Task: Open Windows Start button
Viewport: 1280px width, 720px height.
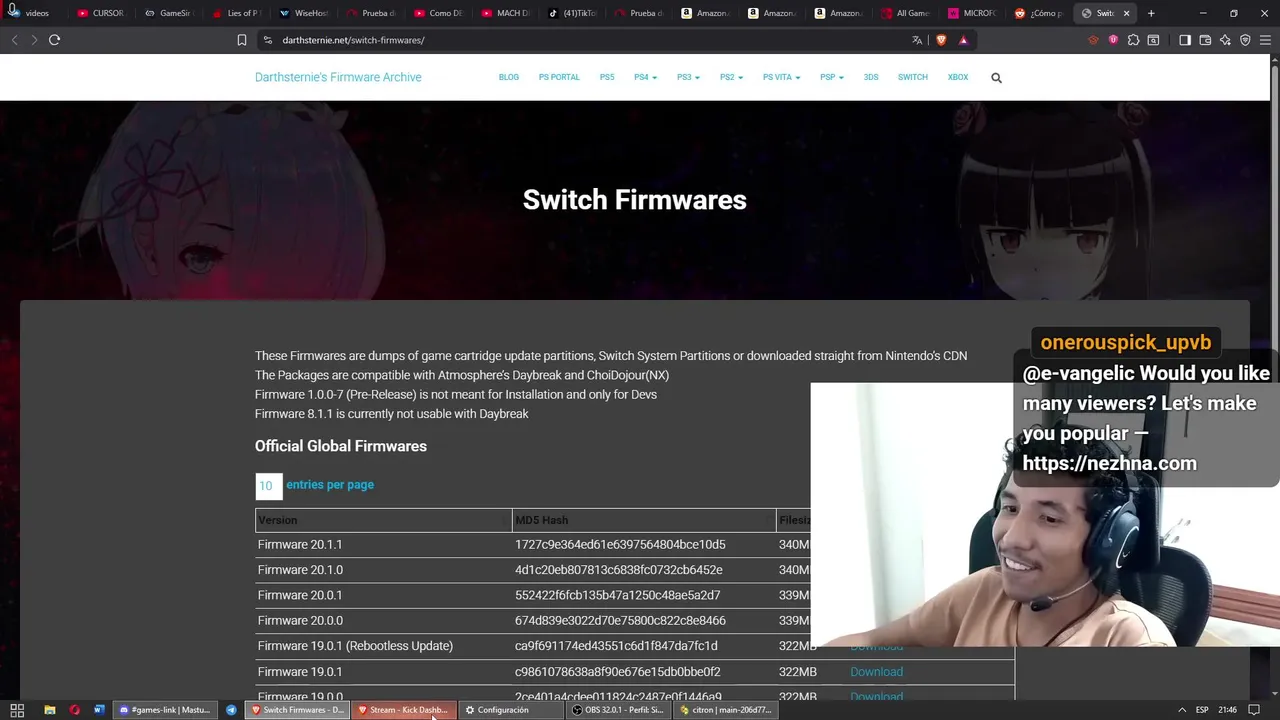Action: [17, 710]
